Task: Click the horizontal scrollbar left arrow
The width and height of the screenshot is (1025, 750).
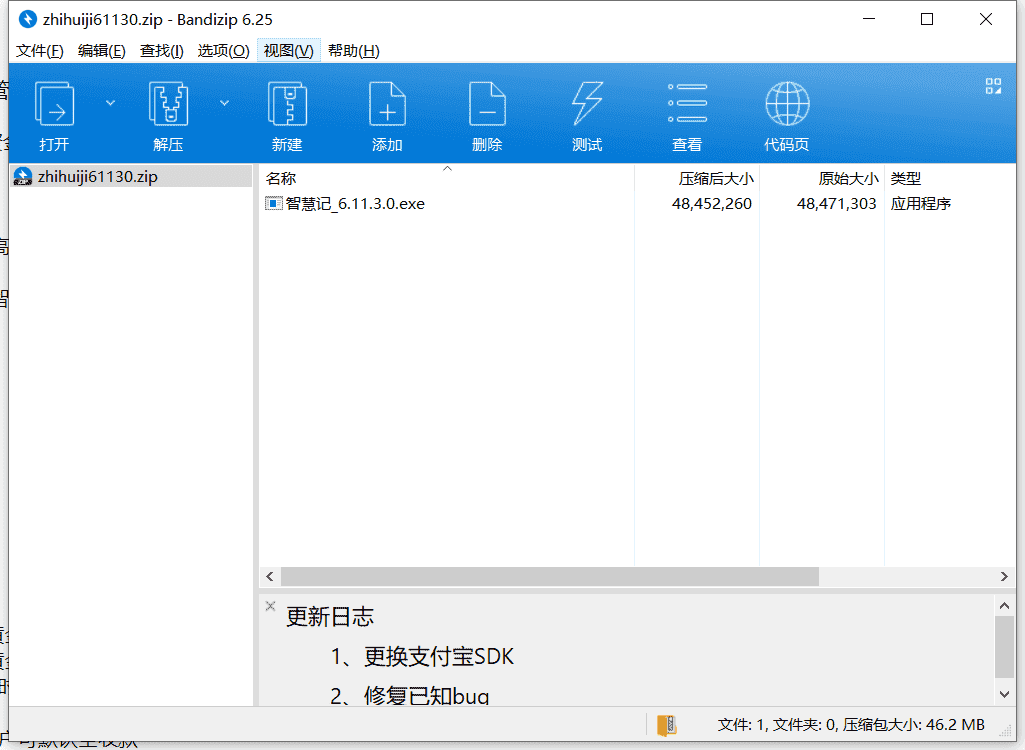Action: 270,577
